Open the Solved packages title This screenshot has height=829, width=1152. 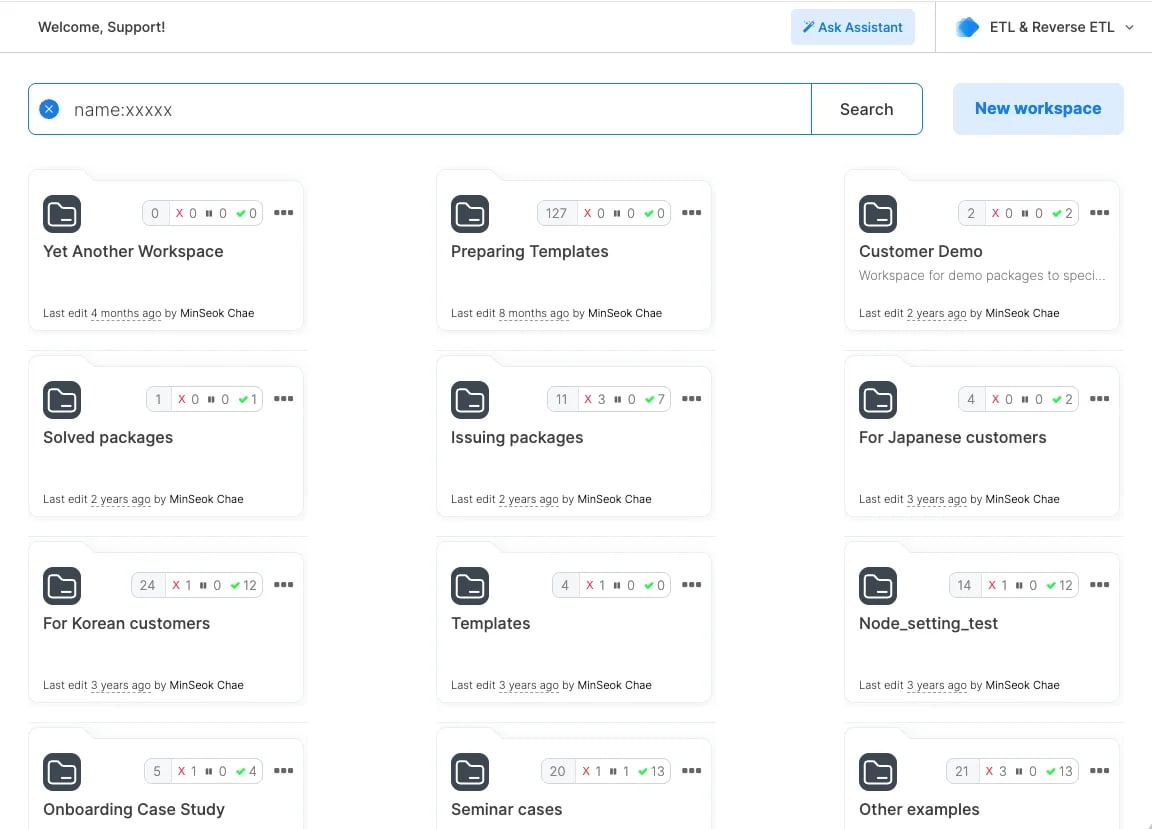pyautogui.click(x=108, y=437)
